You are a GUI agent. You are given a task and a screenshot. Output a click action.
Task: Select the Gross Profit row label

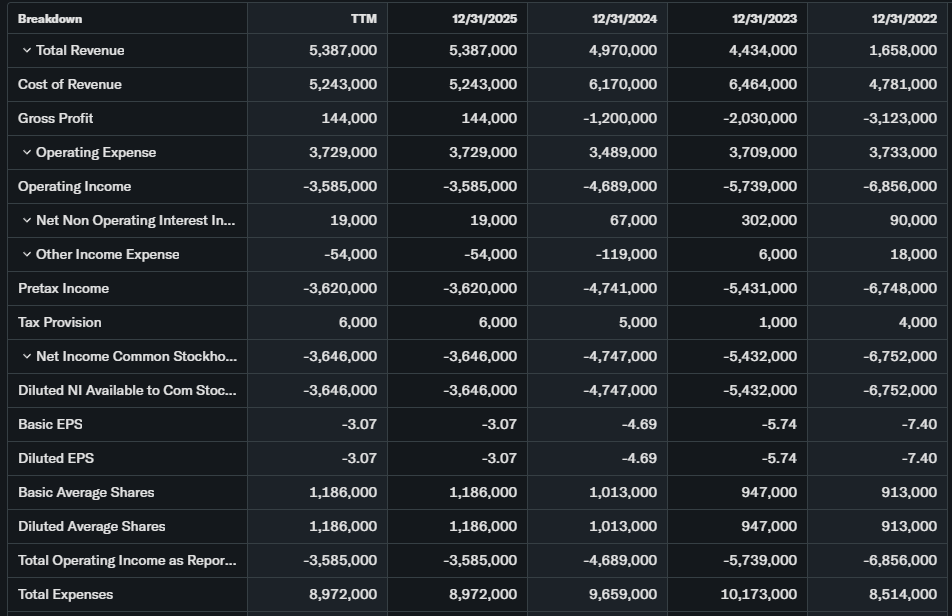(56, 118)
